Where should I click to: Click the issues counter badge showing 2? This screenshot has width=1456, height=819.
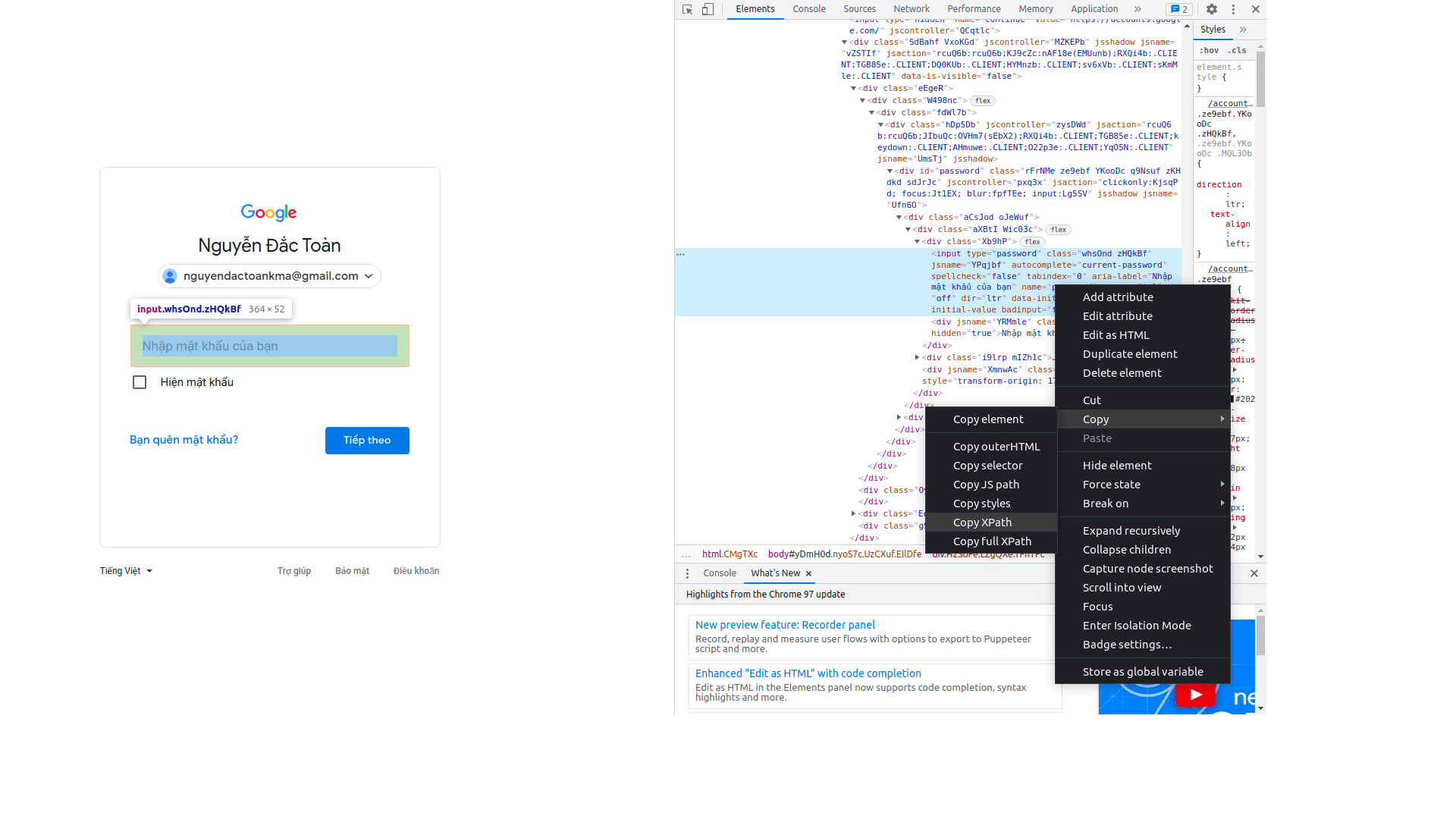click(1179, 9)
